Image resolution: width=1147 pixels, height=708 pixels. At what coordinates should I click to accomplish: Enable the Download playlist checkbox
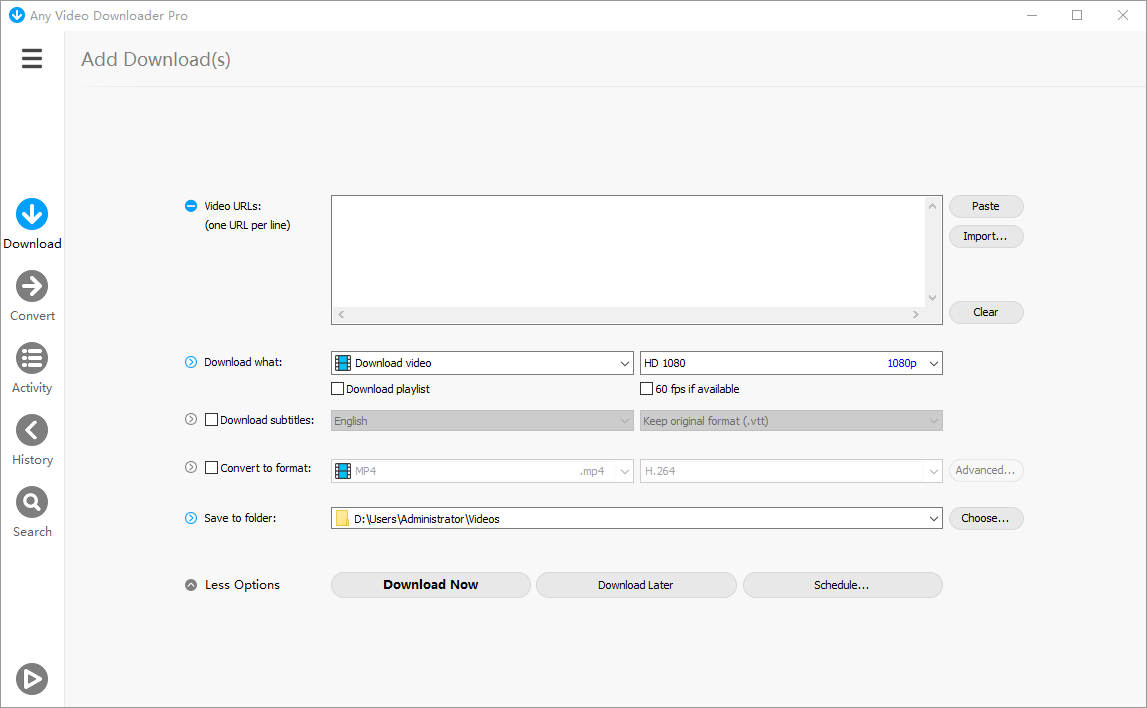[x=338, y=389]
